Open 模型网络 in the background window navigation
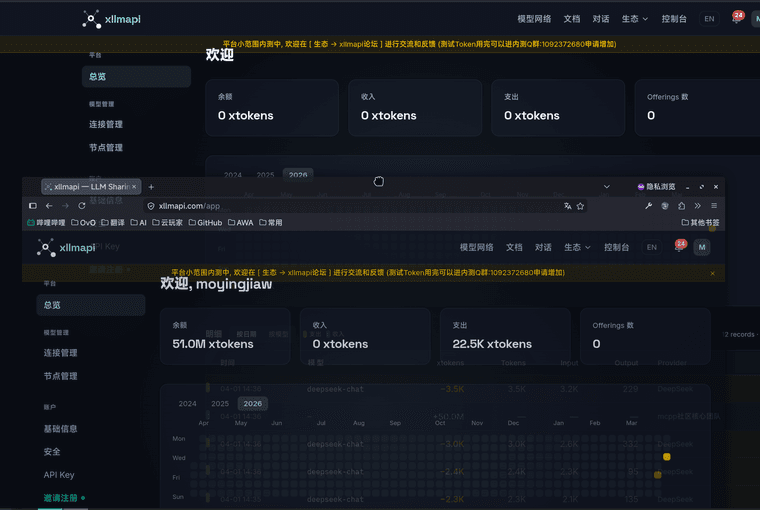760x510 pixels. 534,19
